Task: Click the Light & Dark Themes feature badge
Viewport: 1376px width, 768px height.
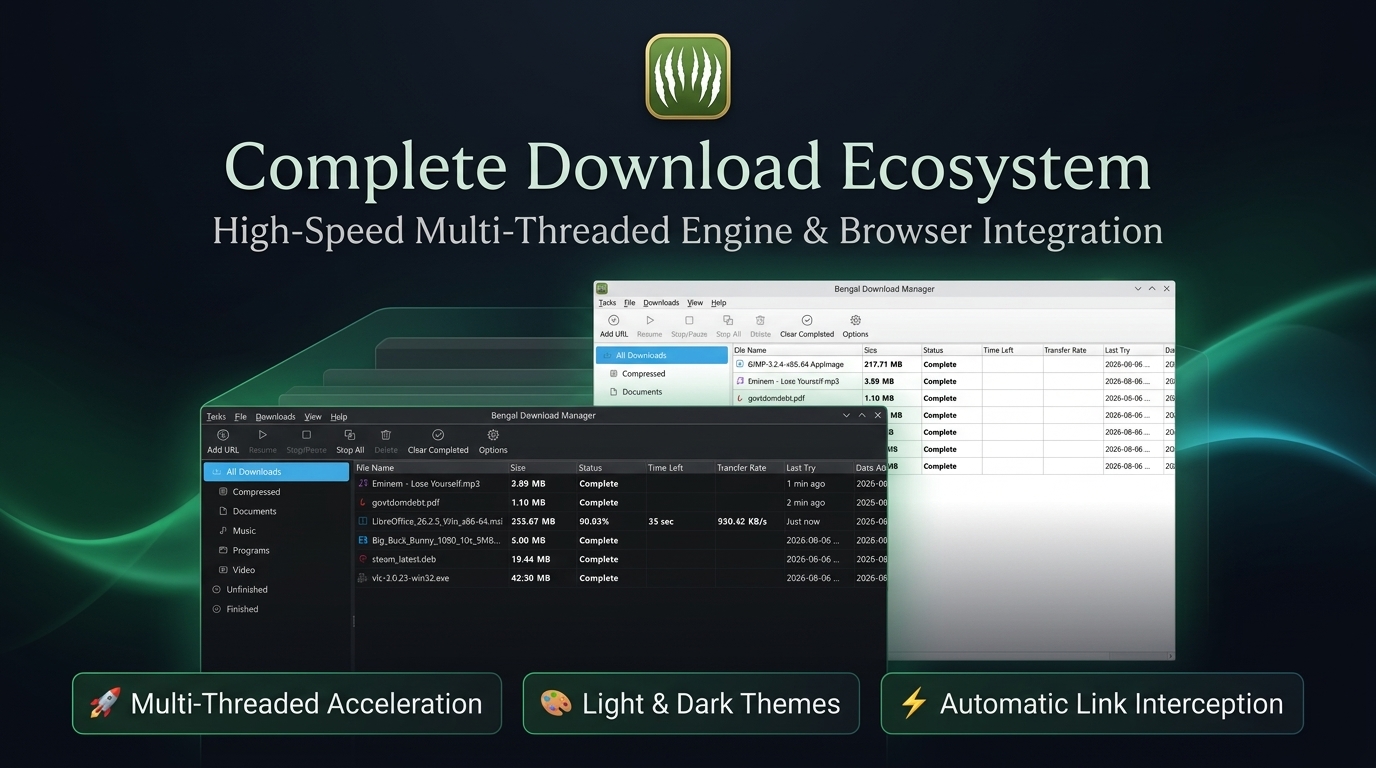Action: tap(691, 703)
